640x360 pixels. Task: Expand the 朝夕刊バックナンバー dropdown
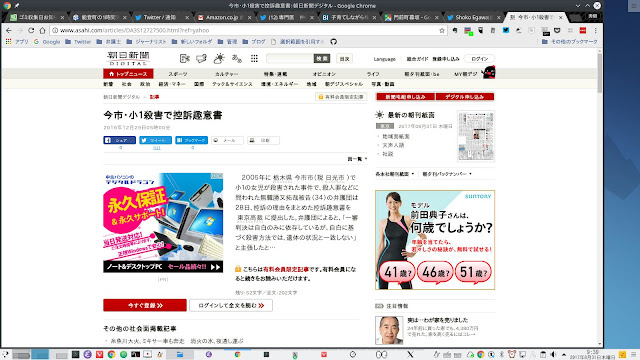click(x=447, y=174)
